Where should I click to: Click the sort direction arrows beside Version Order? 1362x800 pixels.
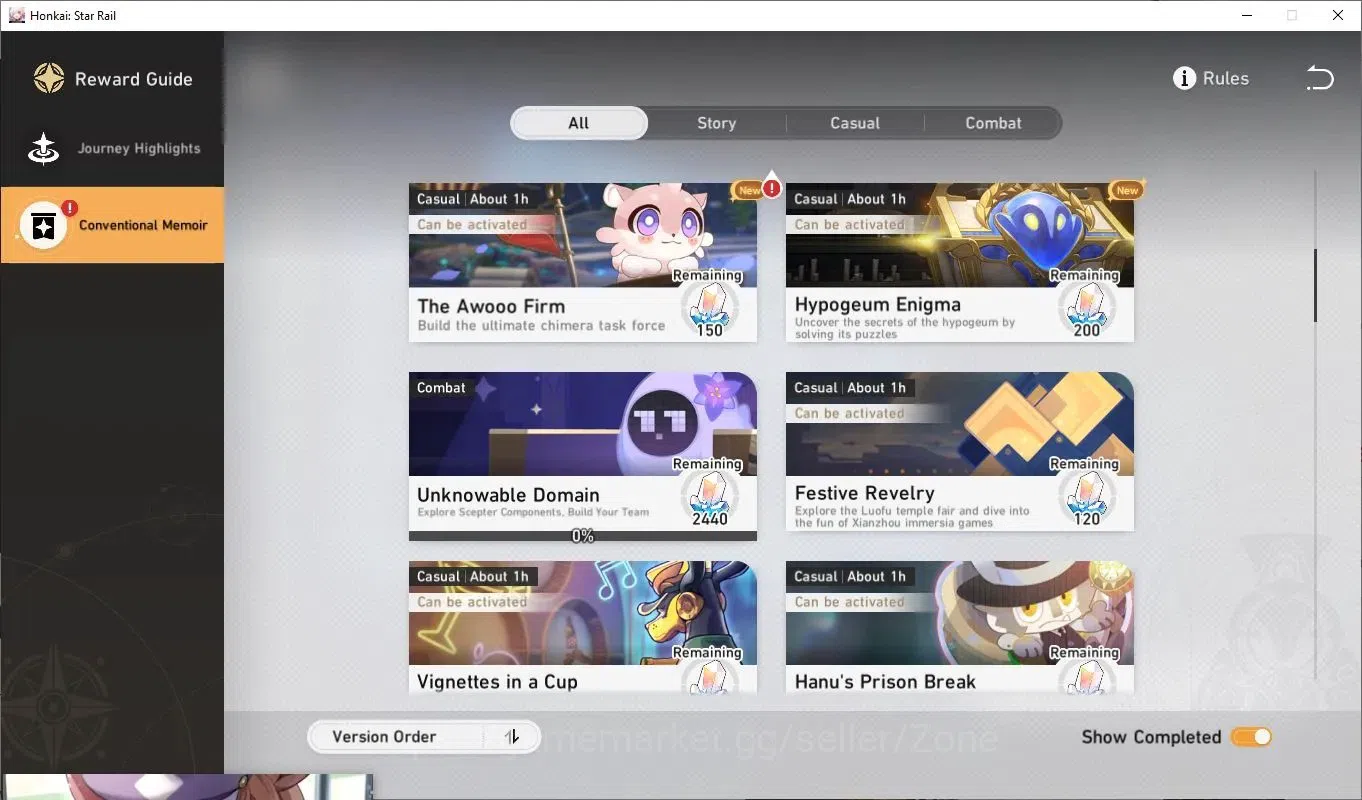pyautogui.click(x=512, y=737)
